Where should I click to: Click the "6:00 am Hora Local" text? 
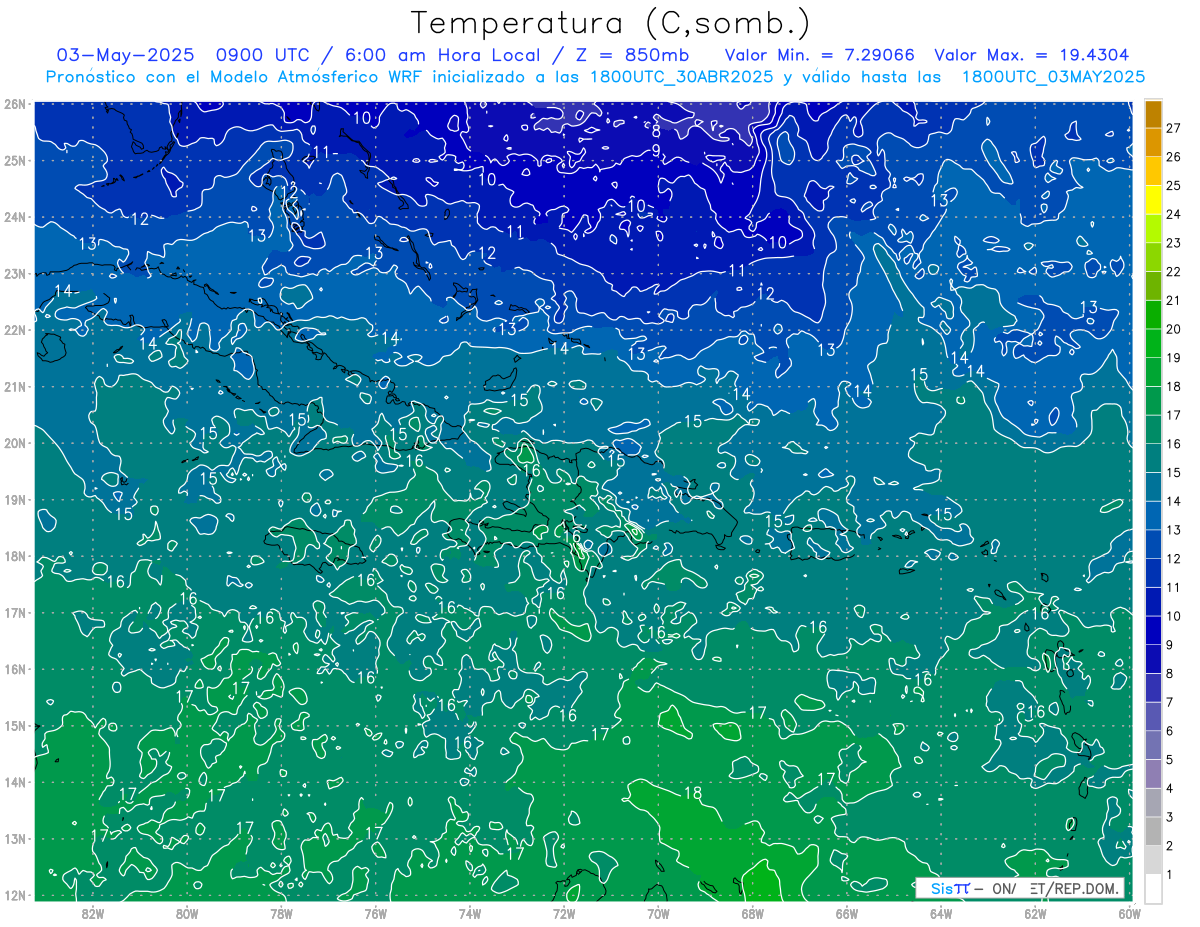(x=442, y=55)
